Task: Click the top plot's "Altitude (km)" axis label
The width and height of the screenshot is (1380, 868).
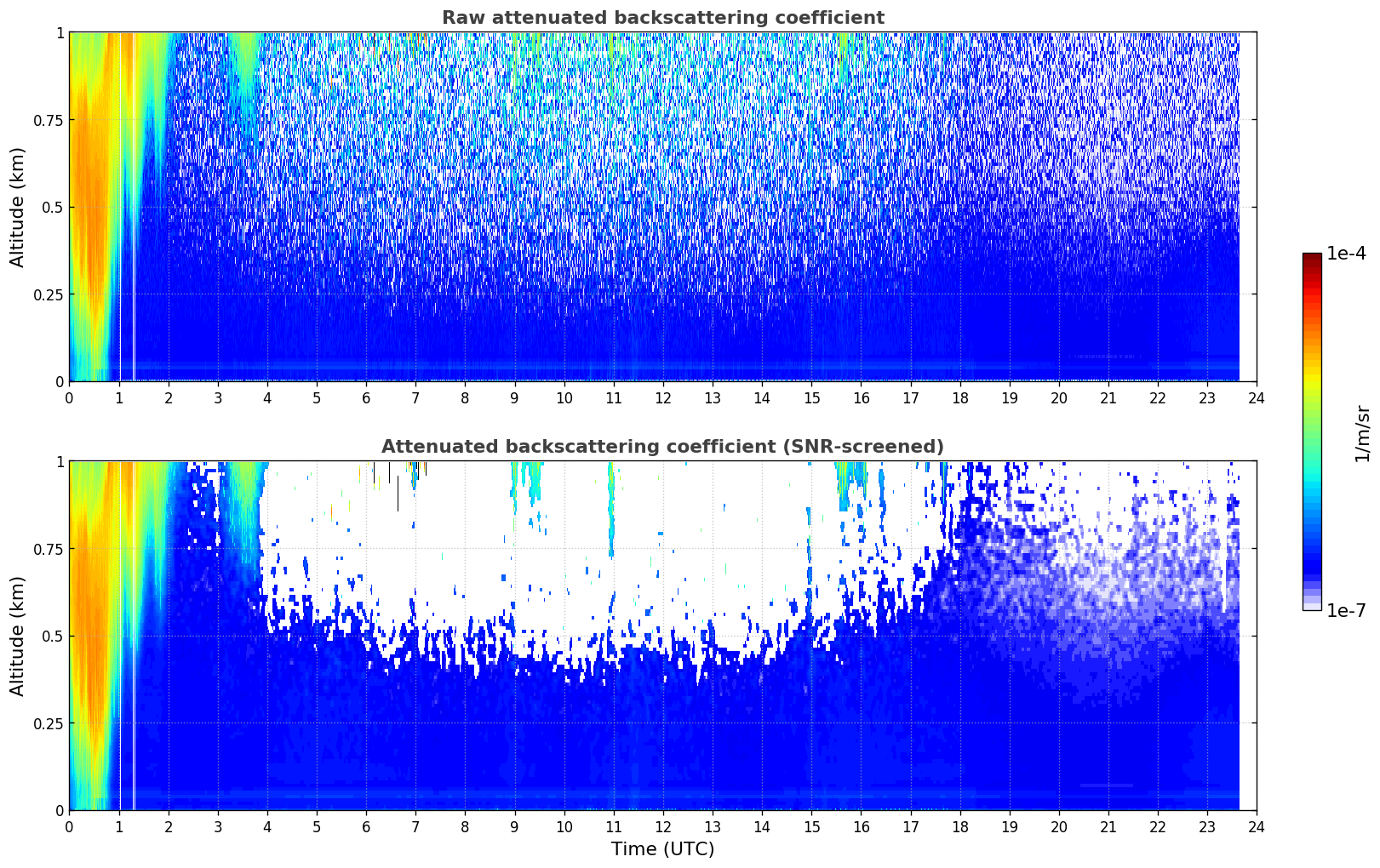Action: 18,207
